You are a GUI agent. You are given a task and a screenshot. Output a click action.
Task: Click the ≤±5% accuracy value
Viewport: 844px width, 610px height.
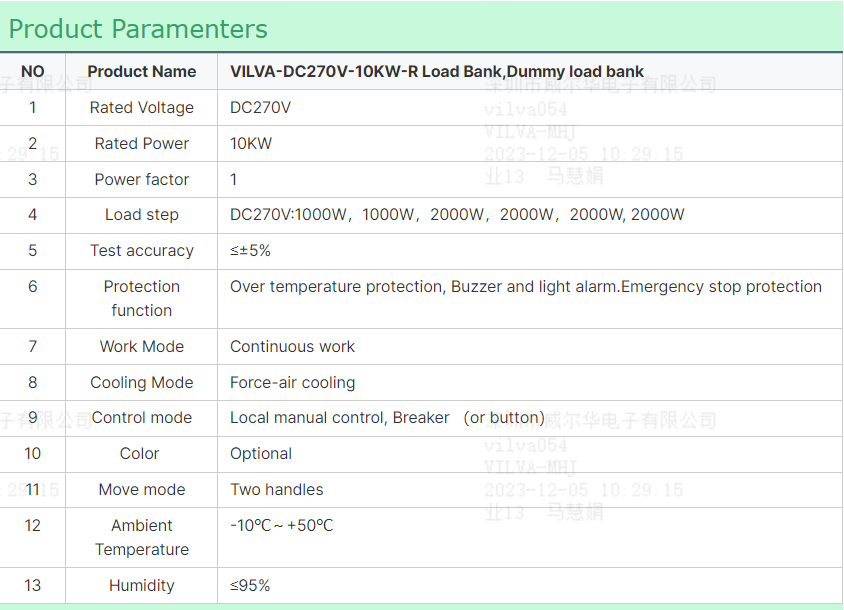pos(250,251)
